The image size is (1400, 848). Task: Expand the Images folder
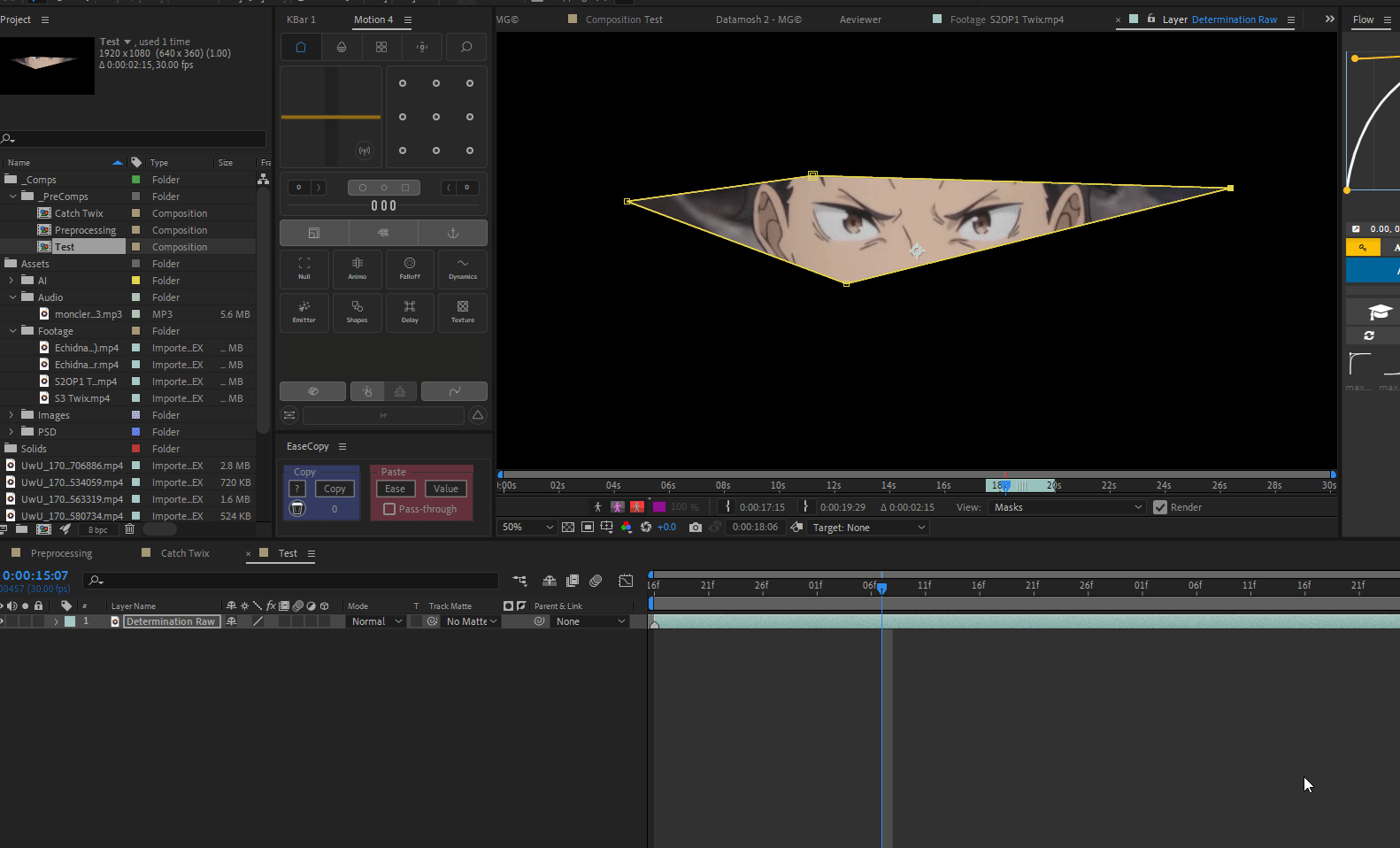coord(12,415)
